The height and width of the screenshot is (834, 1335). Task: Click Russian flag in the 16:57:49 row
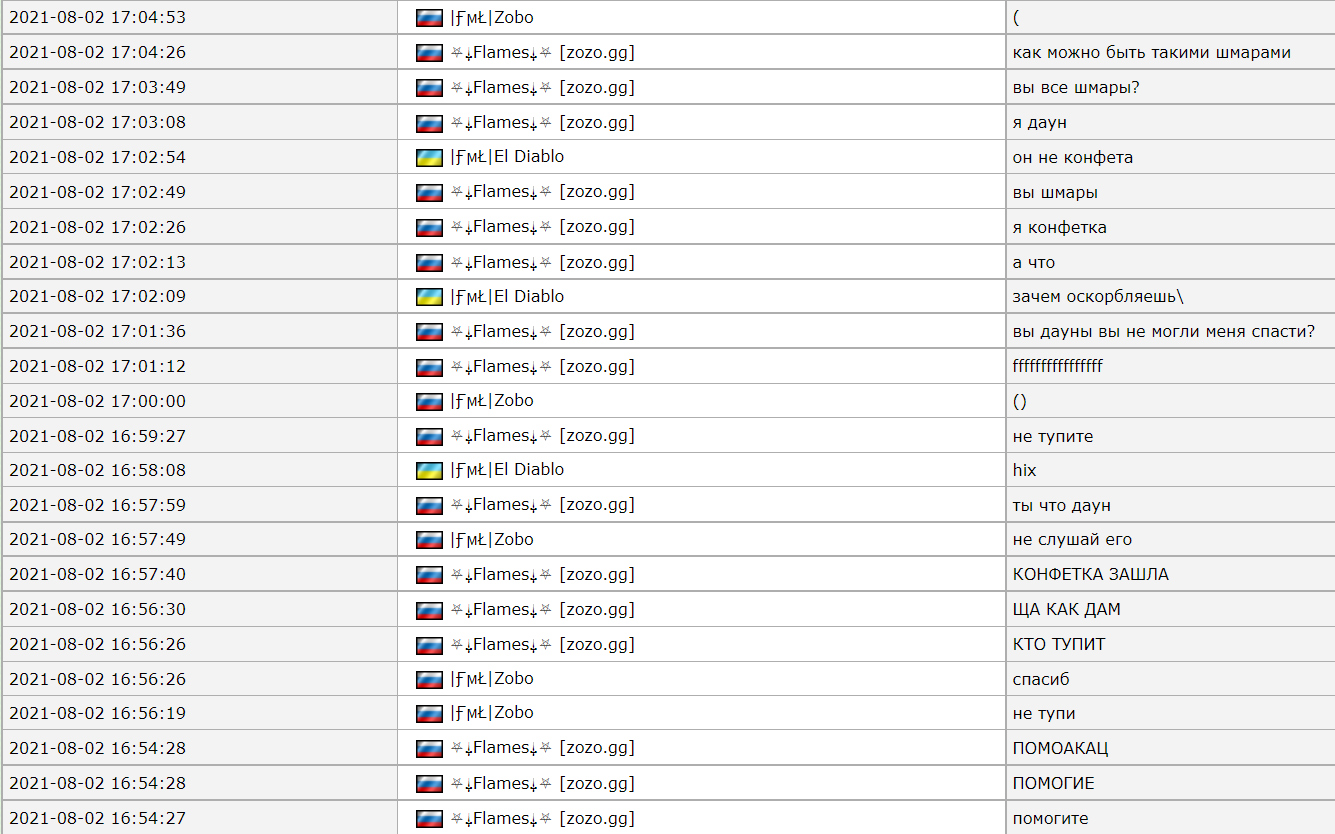[x=429, y=540]
